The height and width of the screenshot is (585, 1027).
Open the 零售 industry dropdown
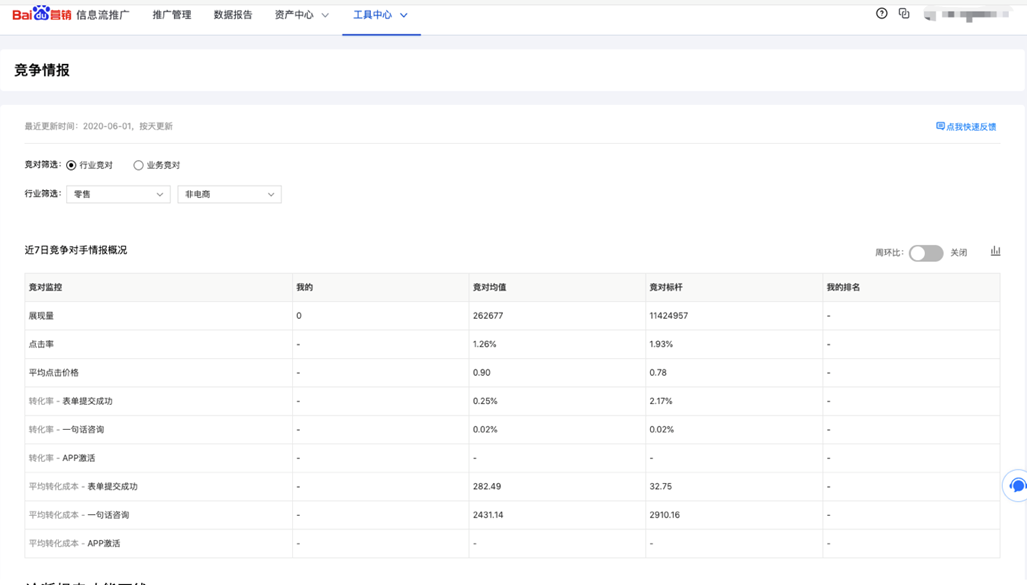[x=118, y=194]
